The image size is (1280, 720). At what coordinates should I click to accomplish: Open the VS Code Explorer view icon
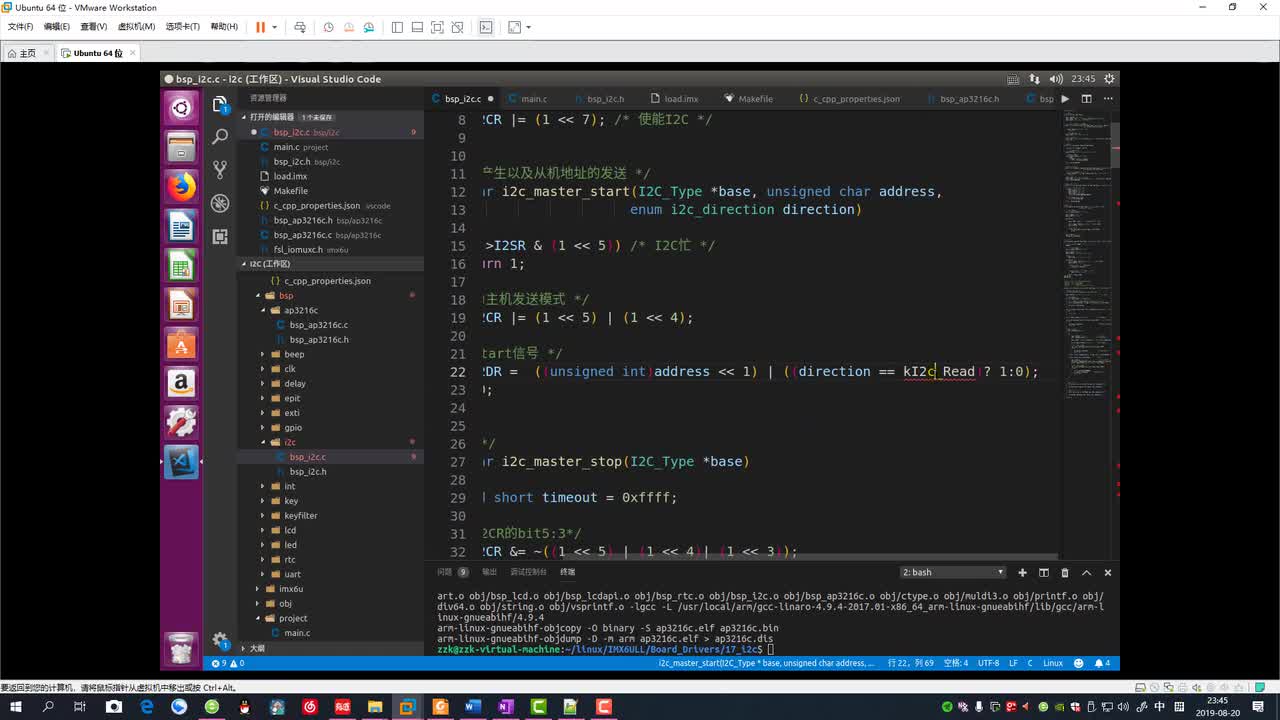pyautogui.click(x=220, y=104)
